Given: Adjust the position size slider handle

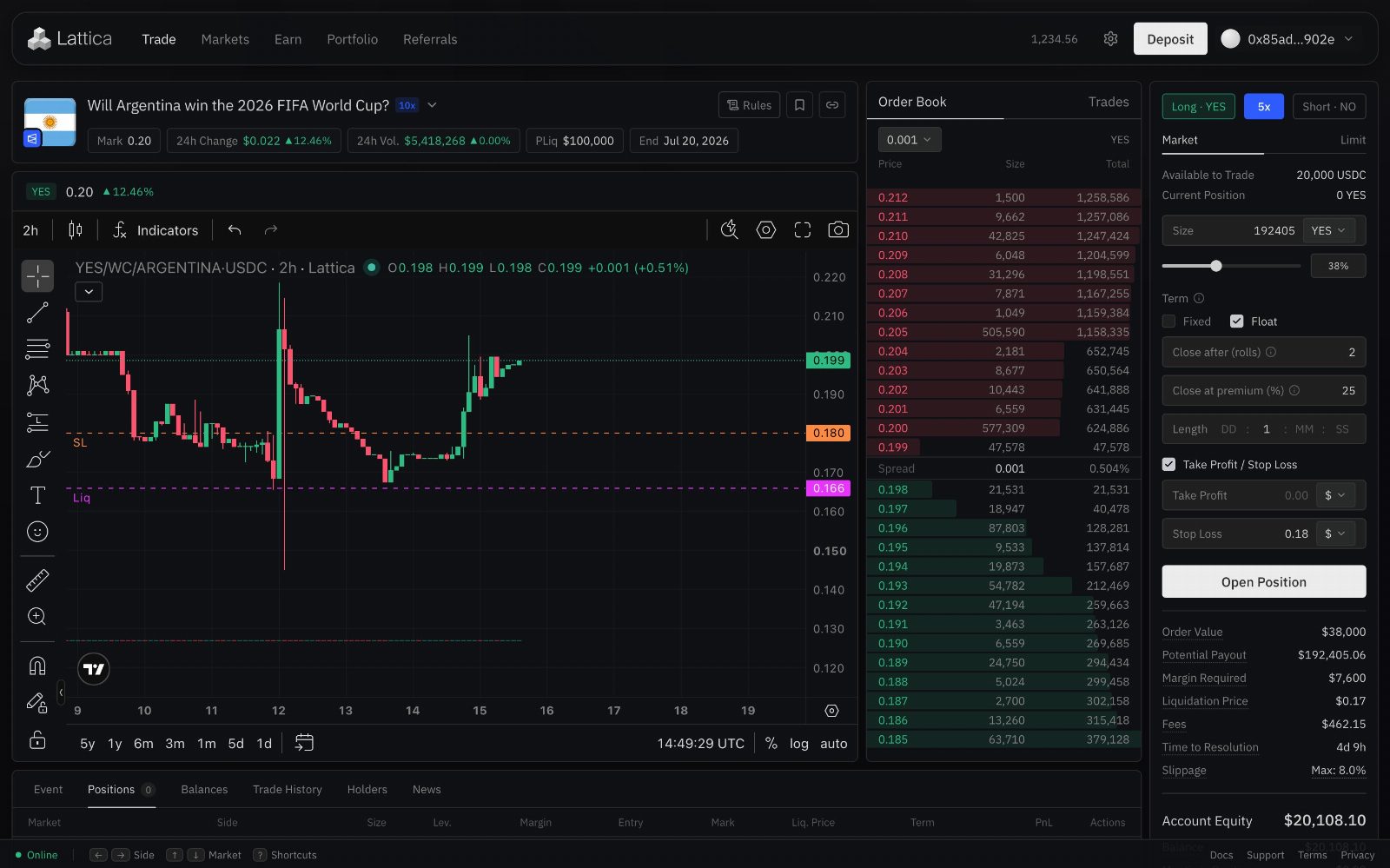Looking at the screenshot, I should pyautogui.click(x=1216, y=266).
